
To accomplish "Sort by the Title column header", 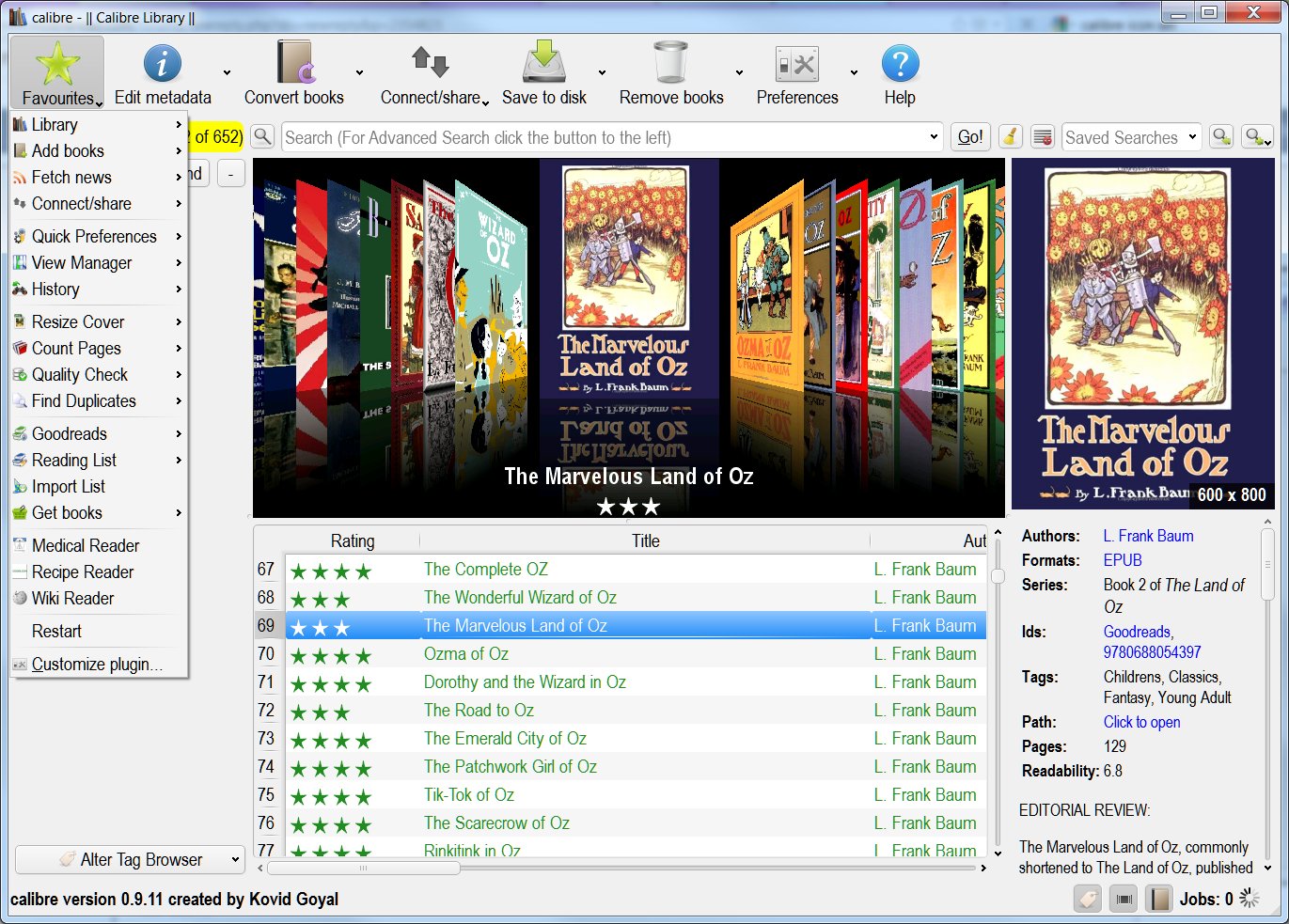I will click(x=645, y=540).
